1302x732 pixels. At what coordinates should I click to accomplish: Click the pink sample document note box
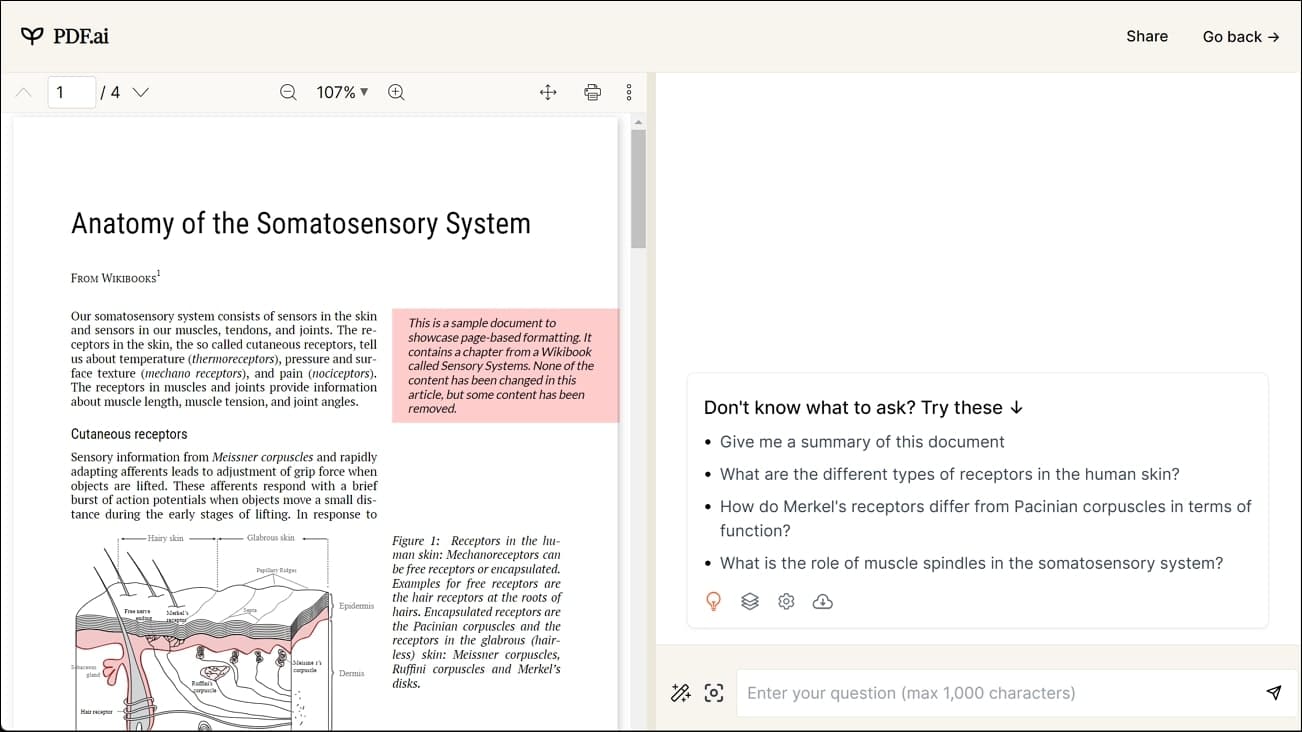pos(505,365)
